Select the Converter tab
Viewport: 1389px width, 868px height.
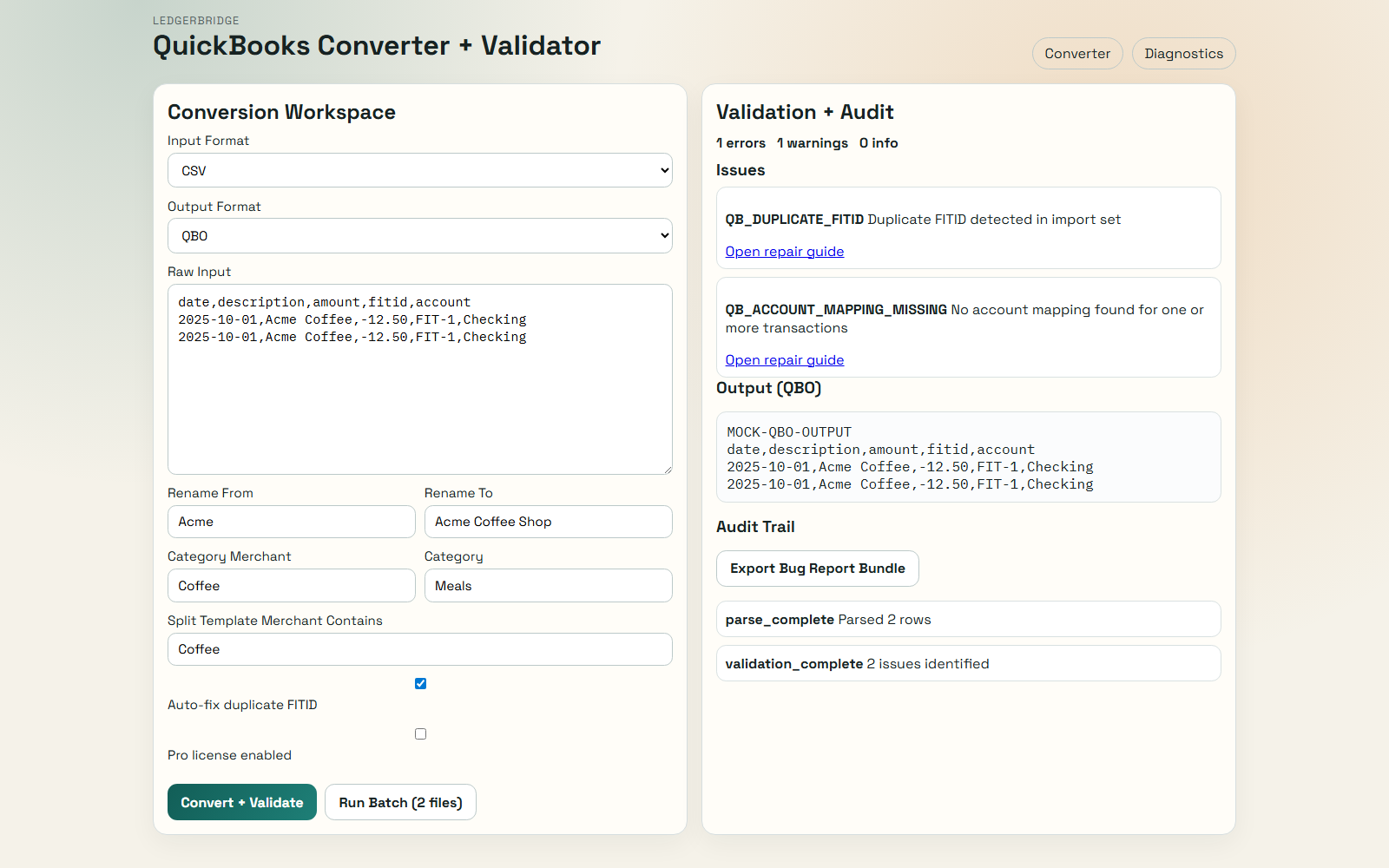point(1076,53)
